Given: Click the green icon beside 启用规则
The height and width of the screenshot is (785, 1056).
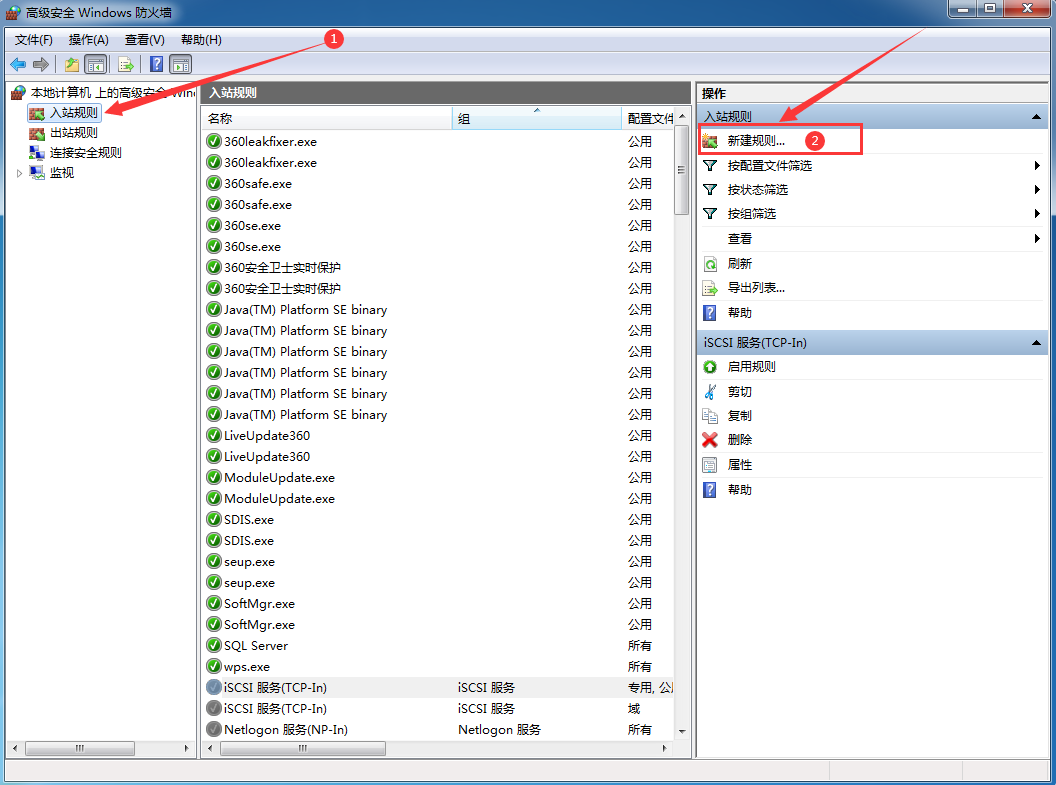Looking at the screenshot, I should (x=710, y=367).
